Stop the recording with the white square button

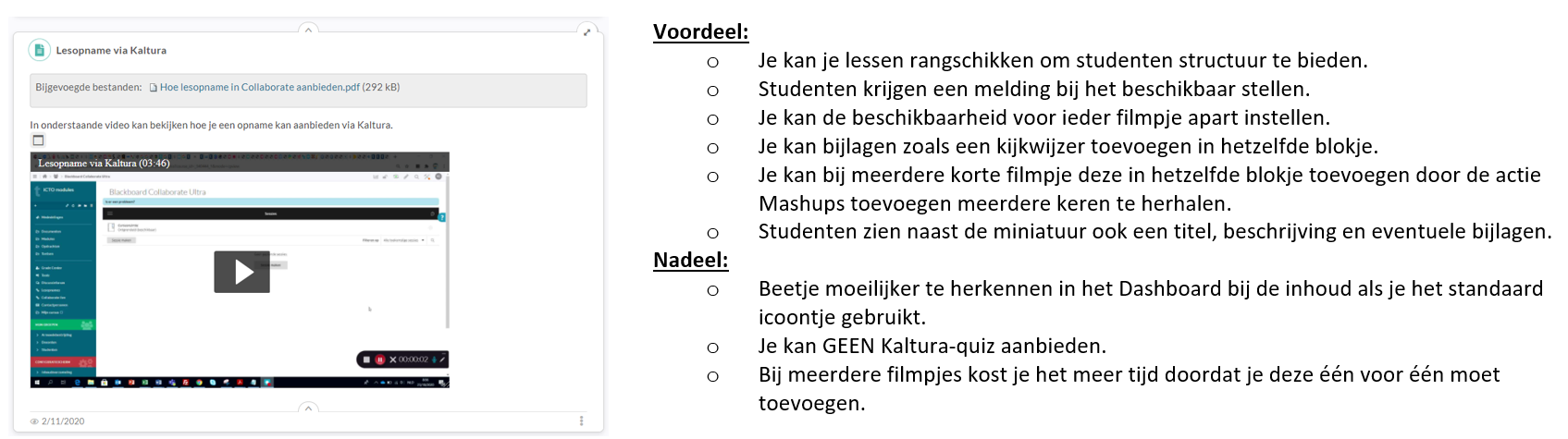point(366,360)
